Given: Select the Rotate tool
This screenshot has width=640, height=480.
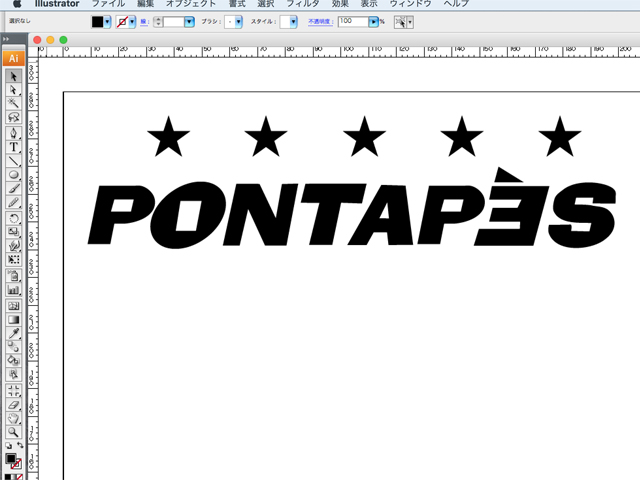Looking at the screenshot, I should click(x=13, y=218).
